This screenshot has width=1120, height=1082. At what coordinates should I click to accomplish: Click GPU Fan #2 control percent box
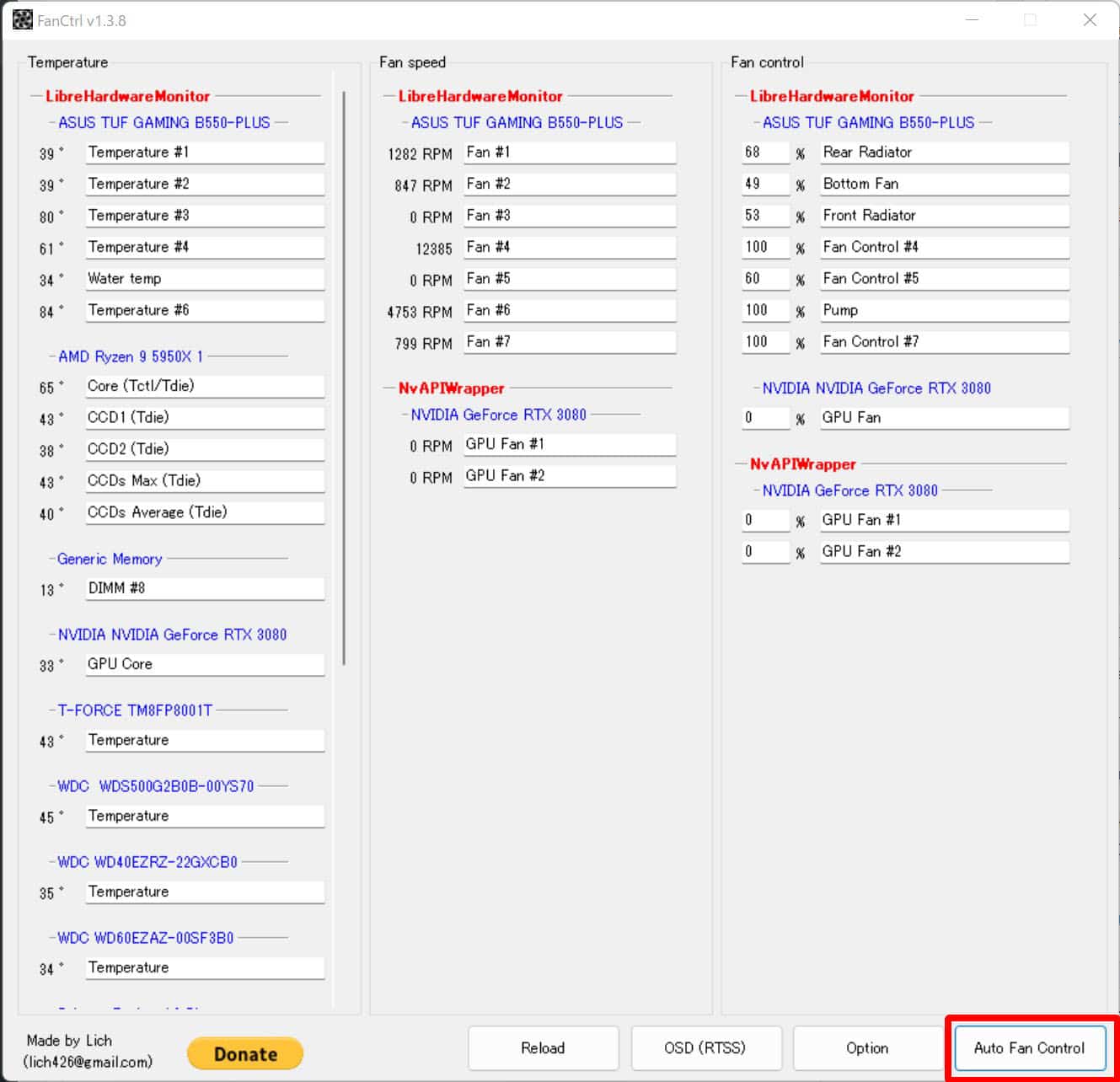coord(765,552)
